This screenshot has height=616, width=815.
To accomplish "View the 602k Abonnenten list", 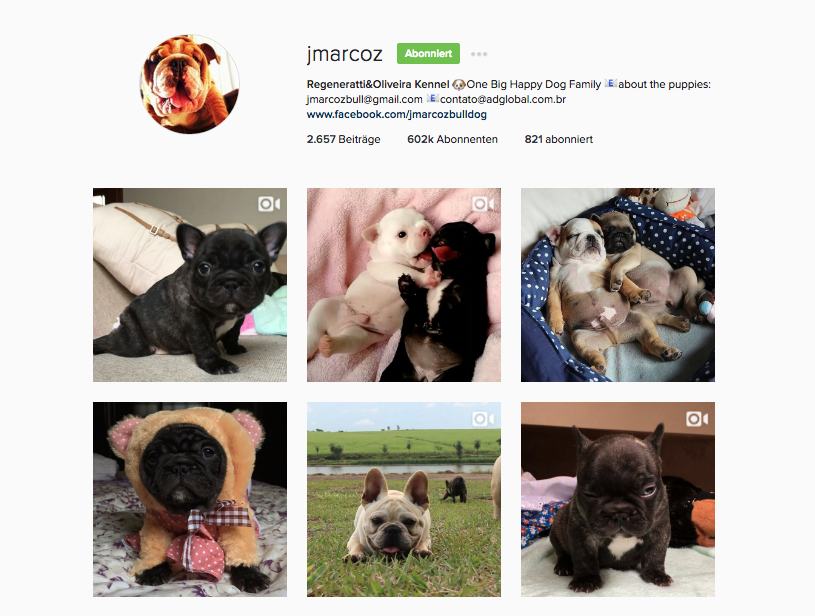I will [452, 139].
